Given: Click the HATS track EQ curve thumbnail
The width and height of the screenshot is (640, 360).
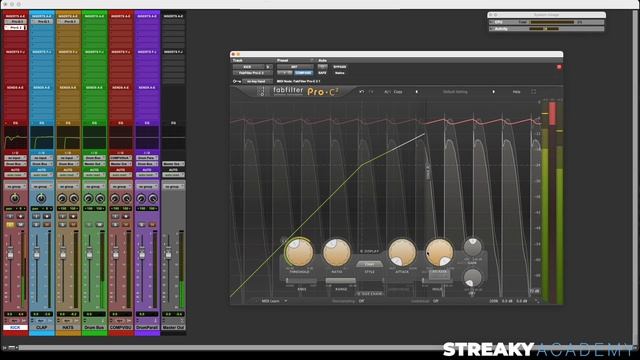Looking at the screenshot, I should point(68,138).
